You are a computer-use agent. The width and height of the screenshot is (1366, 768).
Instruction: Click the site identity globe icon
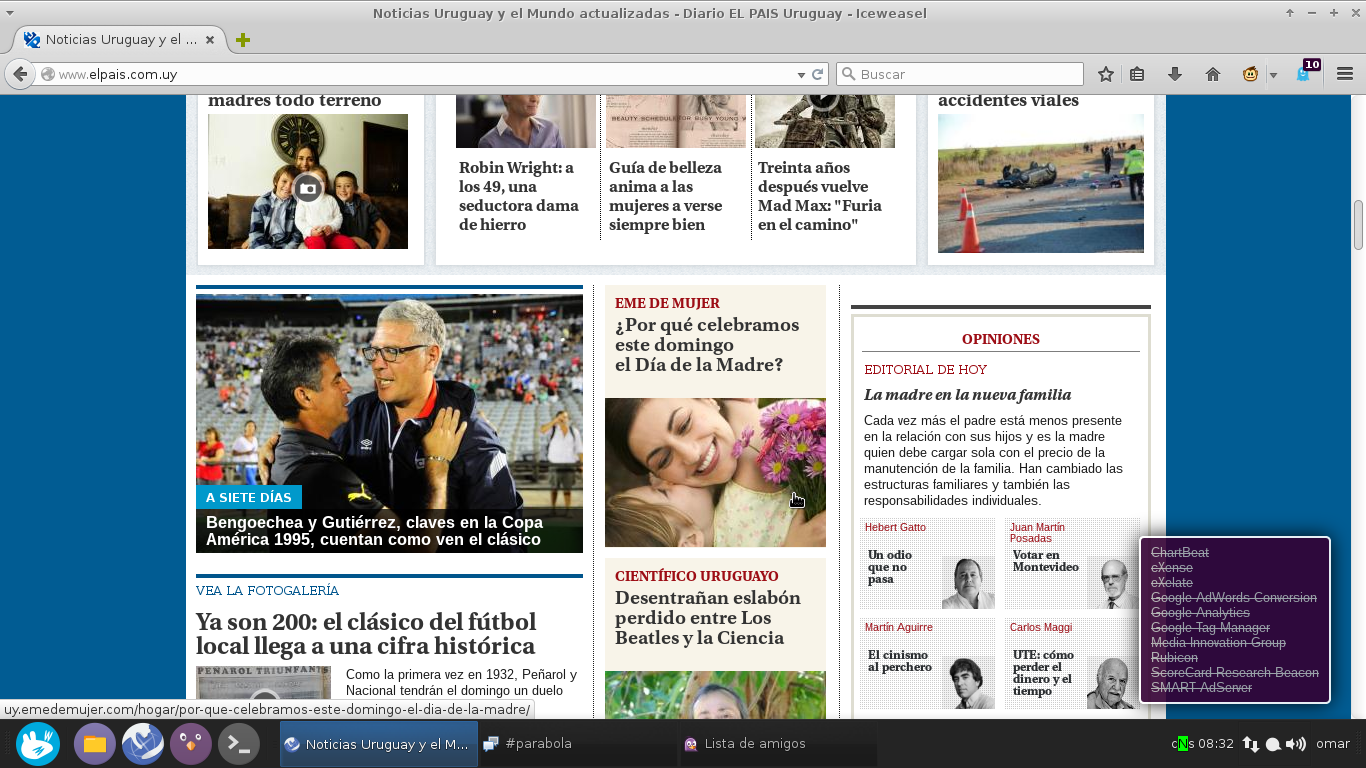click(x=47, y=74)
